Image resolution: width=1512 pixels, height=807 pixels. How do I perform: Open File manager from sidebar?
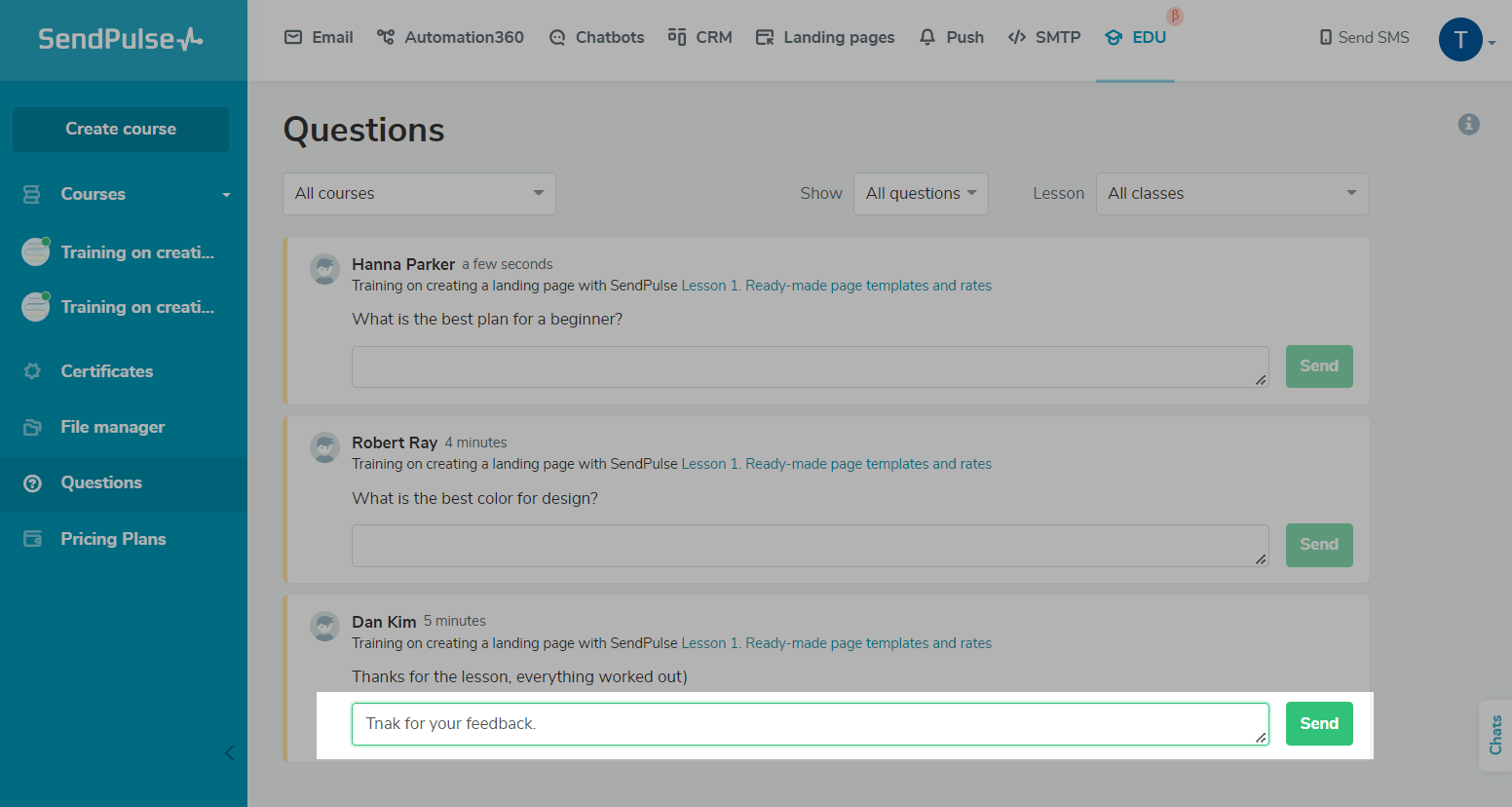pos(112,427)
